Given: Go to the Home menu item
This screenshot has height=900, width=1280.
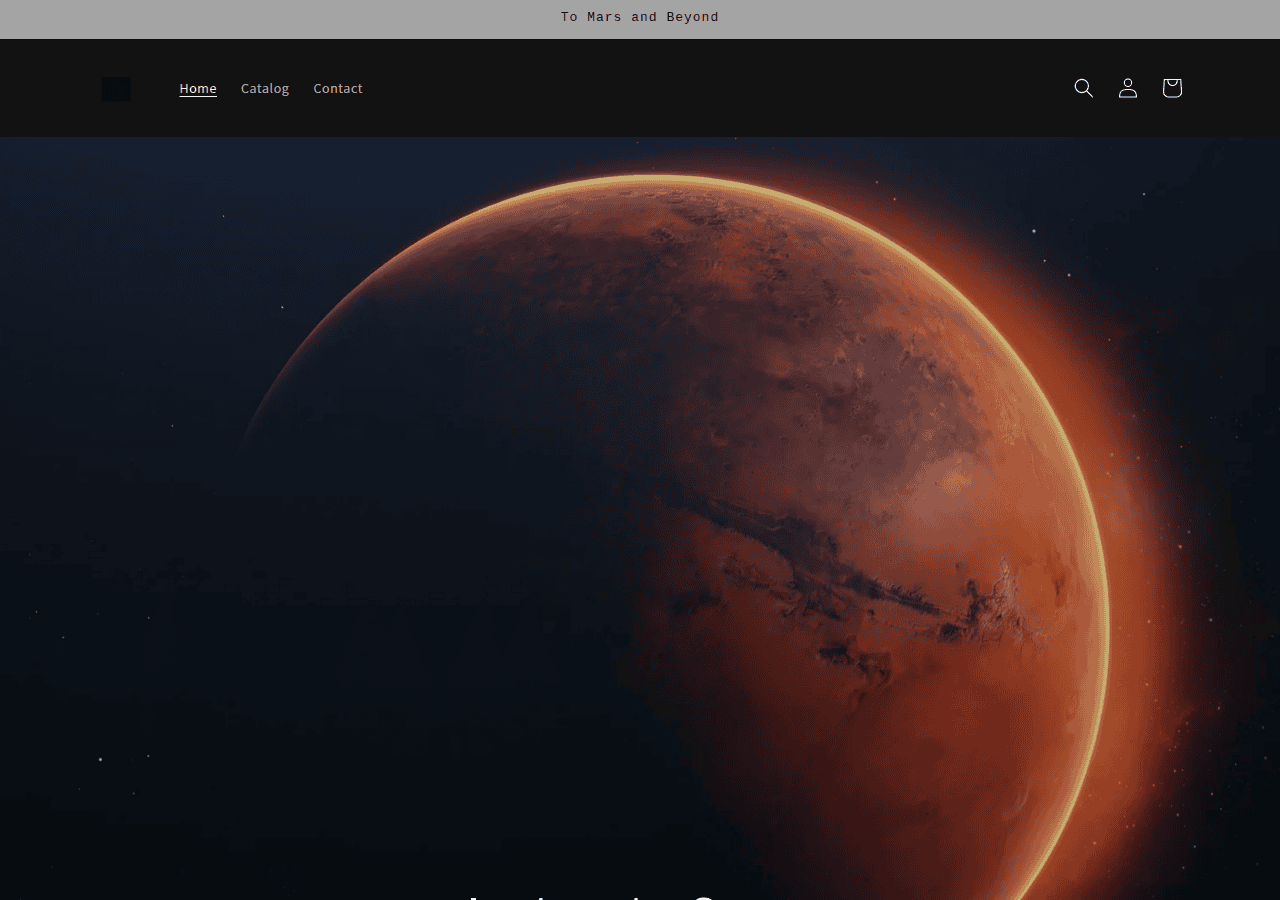Looking at the screenshot, I should click(198, 88).
